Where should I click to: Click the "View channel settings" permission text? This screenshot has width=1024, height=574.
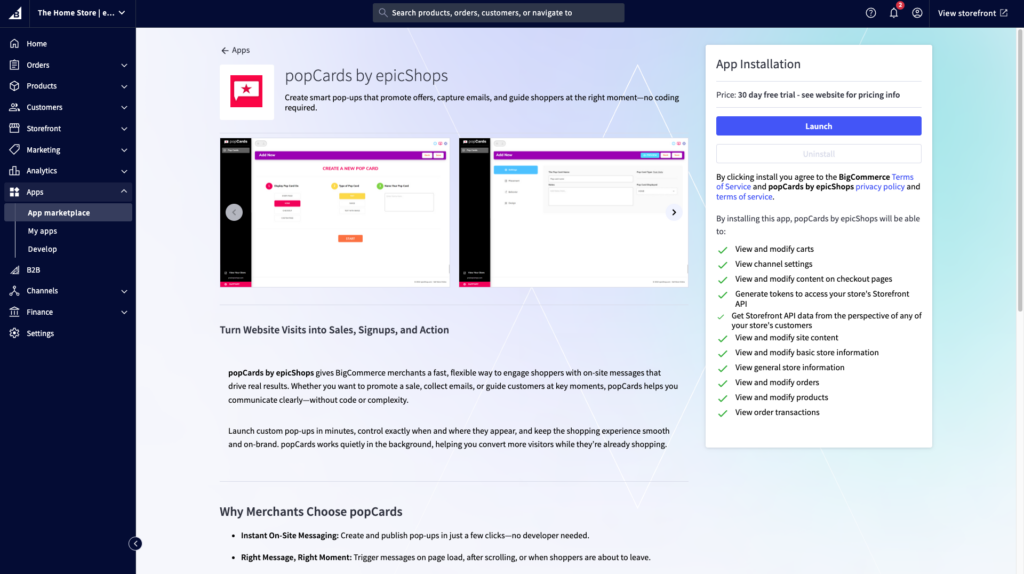pyautogui.click(x=773, y=264)
